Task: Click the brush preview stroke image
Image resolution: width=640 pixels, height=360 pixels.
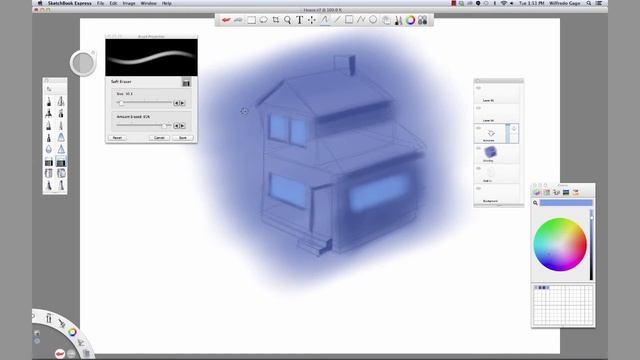Action: pyautogui.click(x=151, y=58)
